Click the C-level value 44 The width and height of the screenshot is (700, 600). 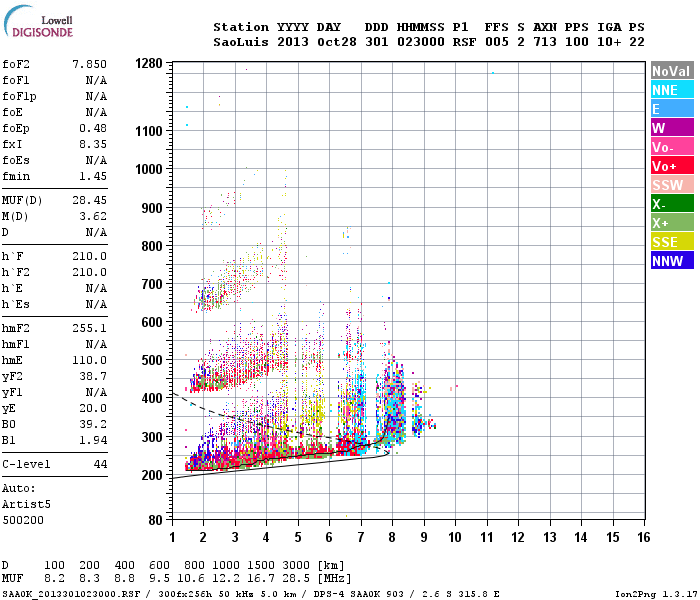100,464
